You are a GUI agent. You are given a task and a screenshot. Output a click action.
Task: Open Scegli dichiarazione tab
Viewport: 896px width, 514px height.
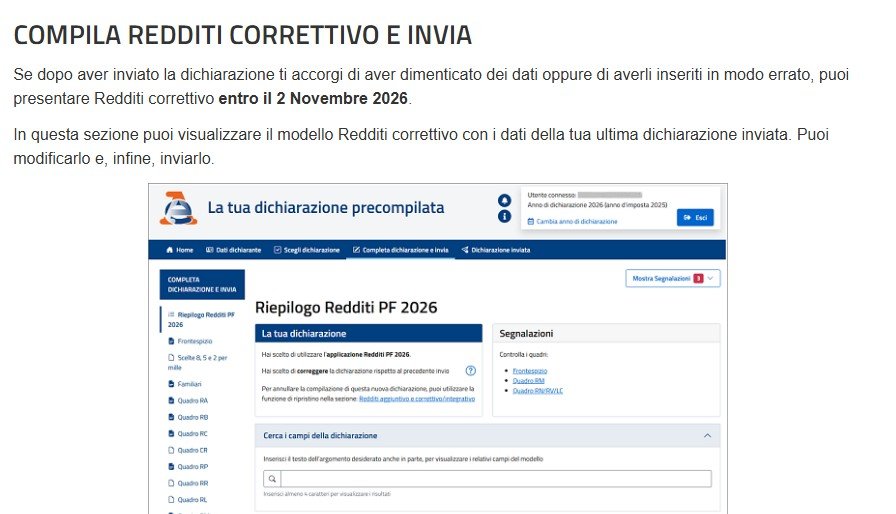coord(306,250)
